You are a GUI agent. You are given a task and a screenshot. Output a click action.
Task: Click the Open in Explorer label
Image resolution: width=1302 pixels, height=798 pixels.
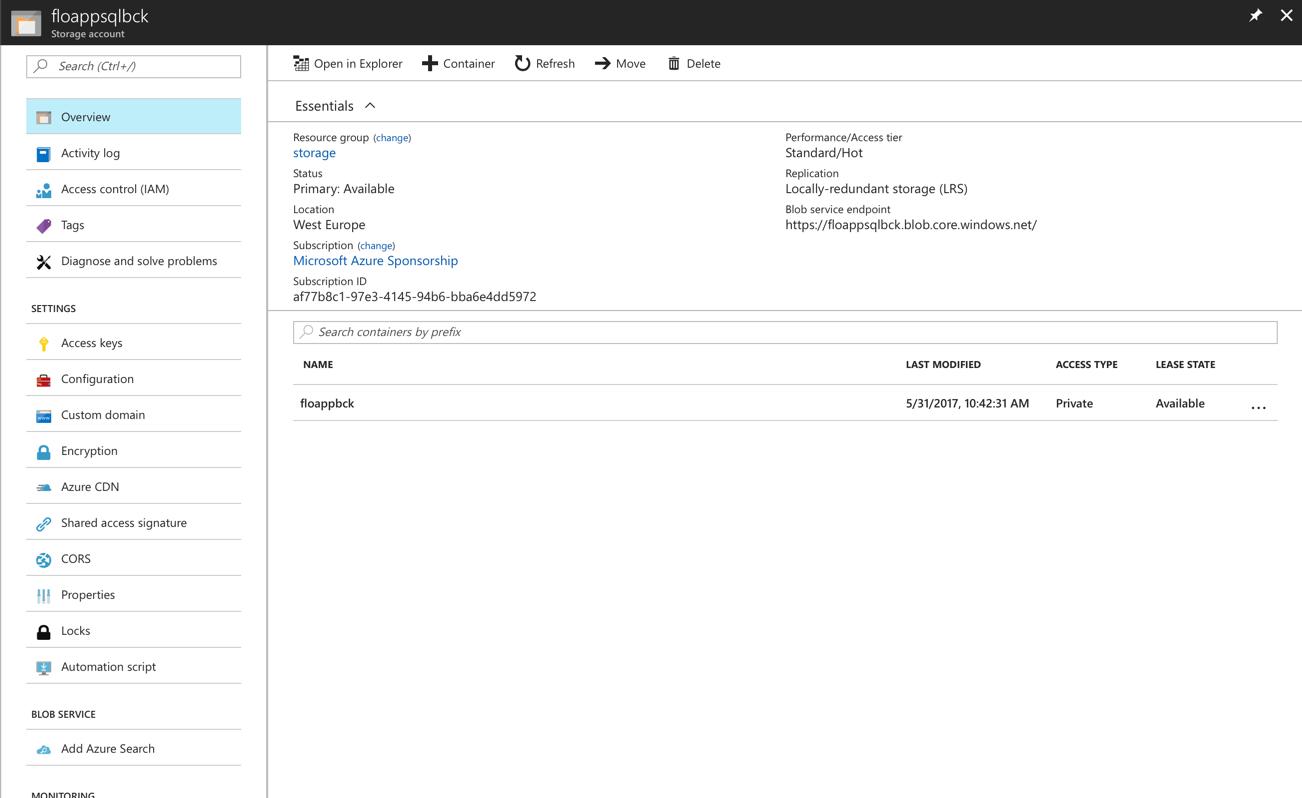point(358,63)
